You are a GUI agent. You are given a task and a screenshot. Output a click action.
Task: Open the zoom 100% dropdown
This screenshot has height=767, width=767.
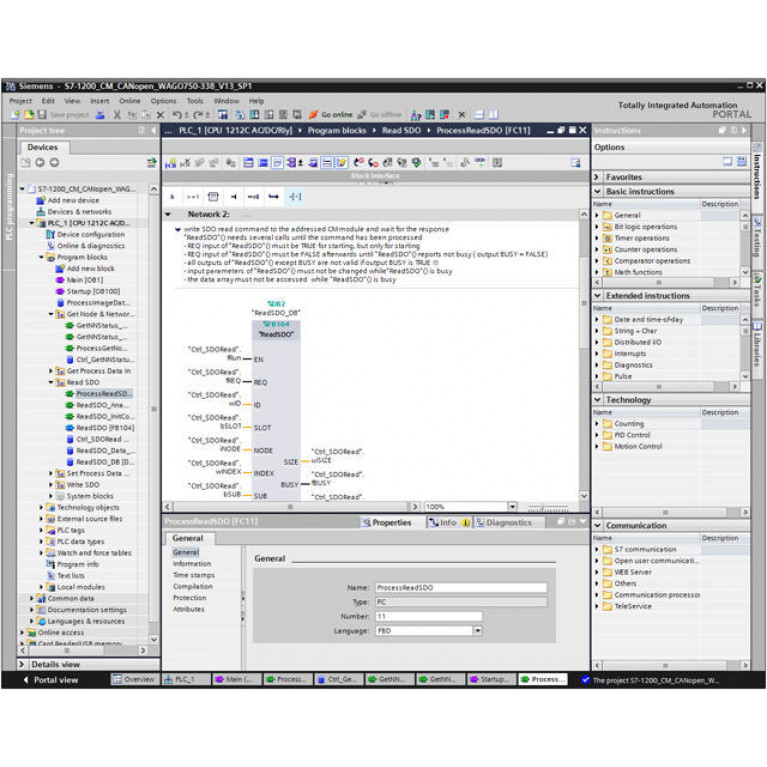tap(512, 507)
